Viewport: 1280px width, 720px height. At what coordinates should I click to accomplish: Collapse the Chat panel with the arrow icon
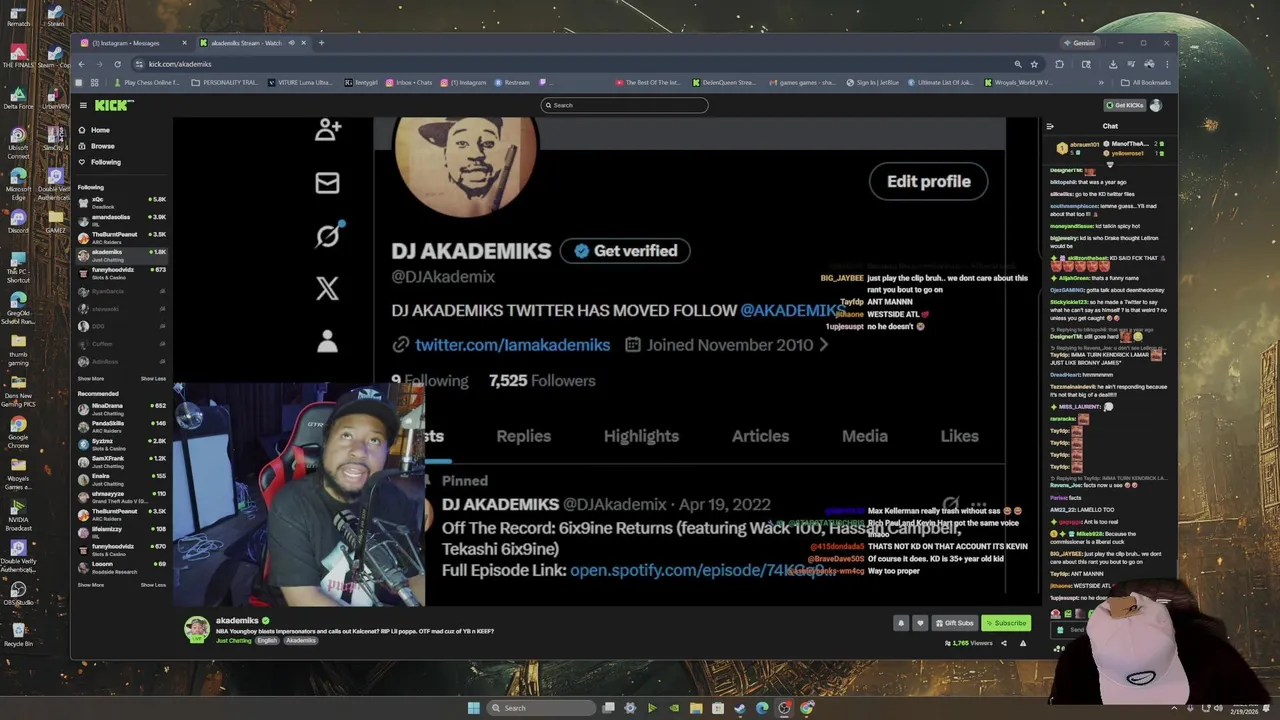pyautogui.click(x=1050, y=126)
